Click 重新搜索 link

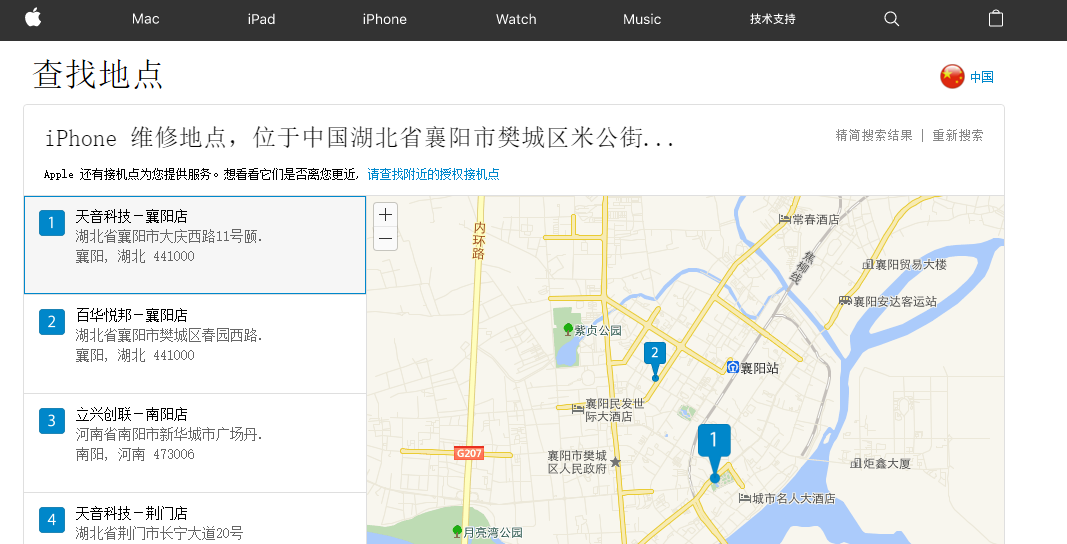pos(957,135)
